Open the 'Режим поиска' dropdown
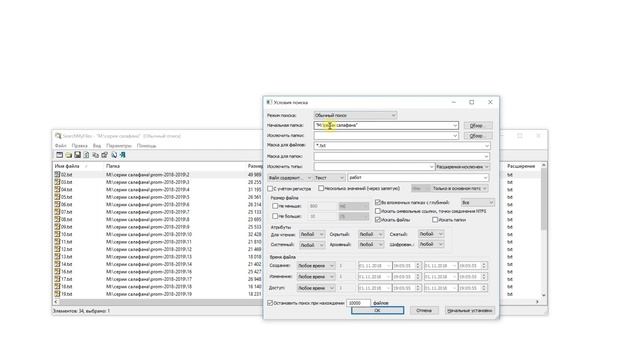The width and height of the screenshot is (640, 360). 355,115
